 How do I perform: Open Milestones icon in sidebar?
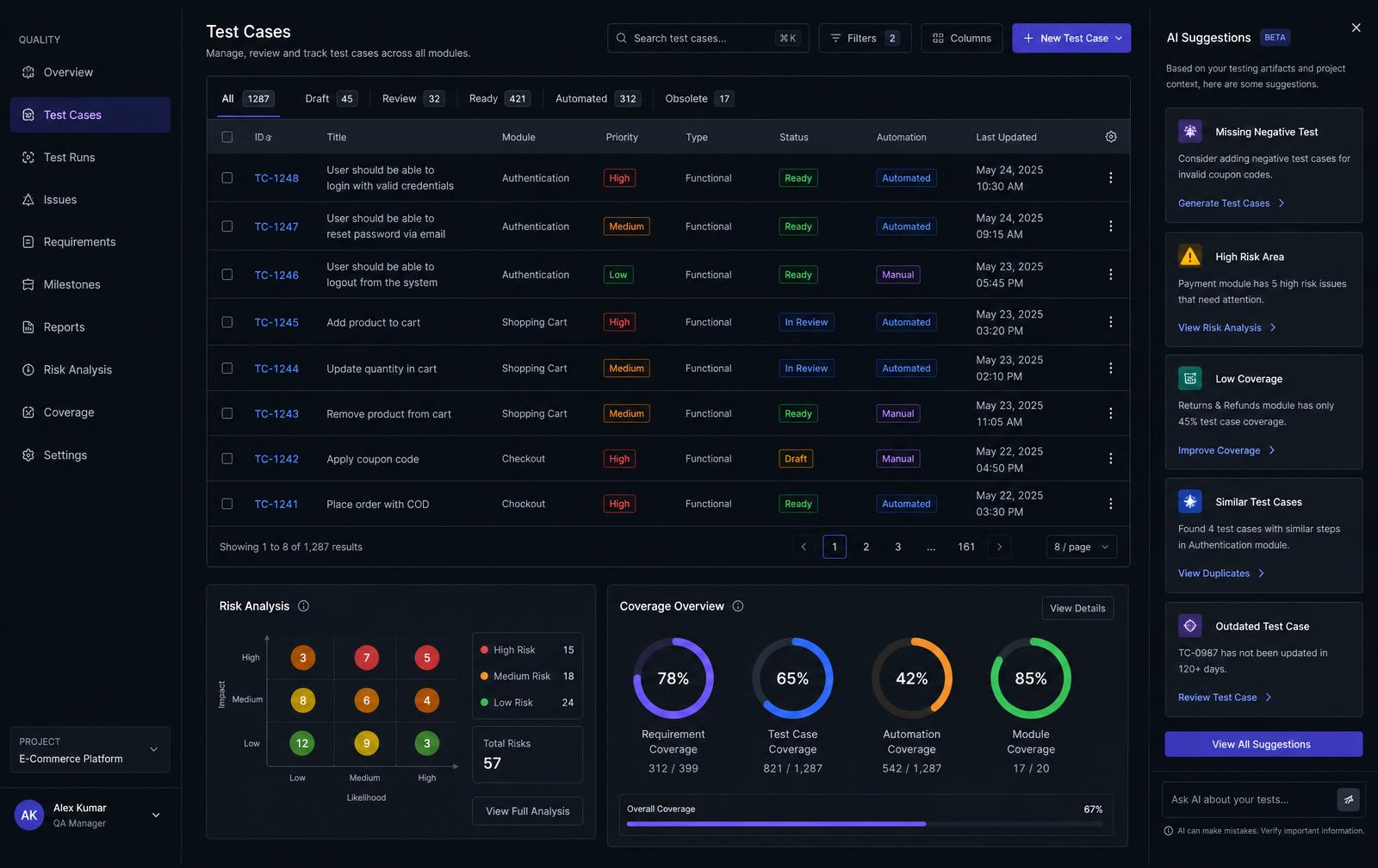click(x=28, y=285)
